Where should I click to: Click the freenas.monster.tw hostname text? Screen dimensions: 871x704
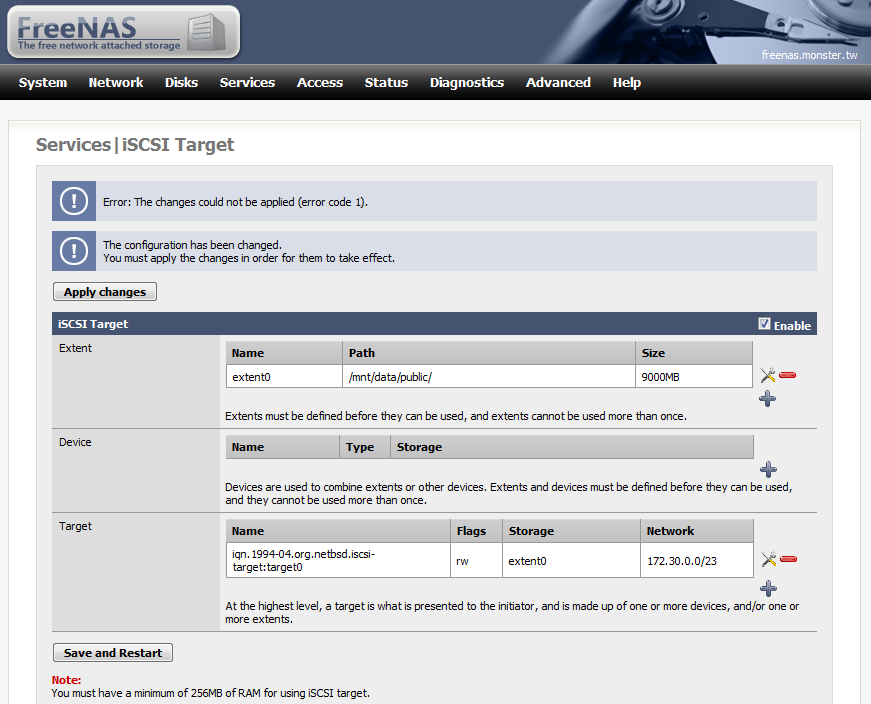[809, 55]
